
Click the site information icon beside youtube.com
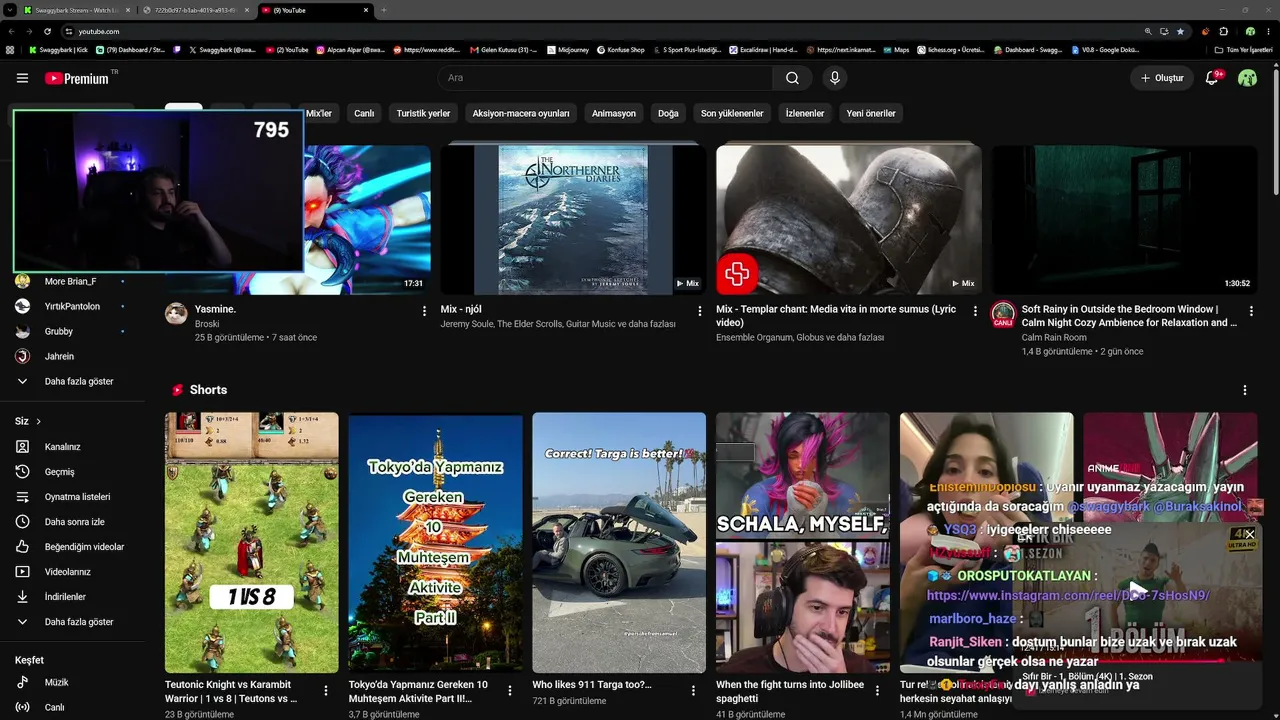[68, 31]
